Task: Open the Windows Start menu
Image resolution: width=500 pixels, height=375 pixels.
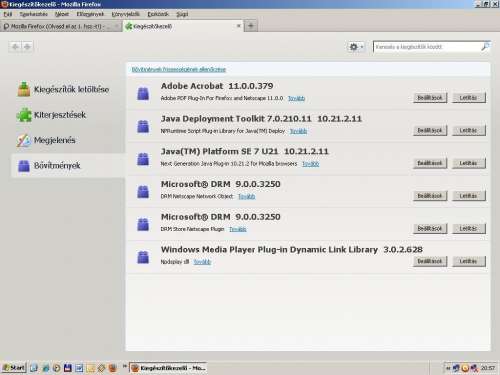Action: coord(14,368)
